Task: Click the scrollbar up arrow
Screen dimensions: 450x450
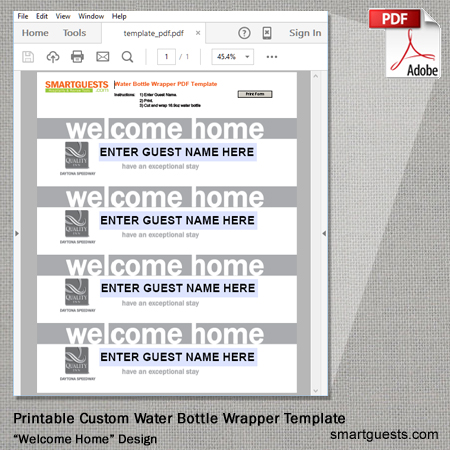Action: [316, 76]
